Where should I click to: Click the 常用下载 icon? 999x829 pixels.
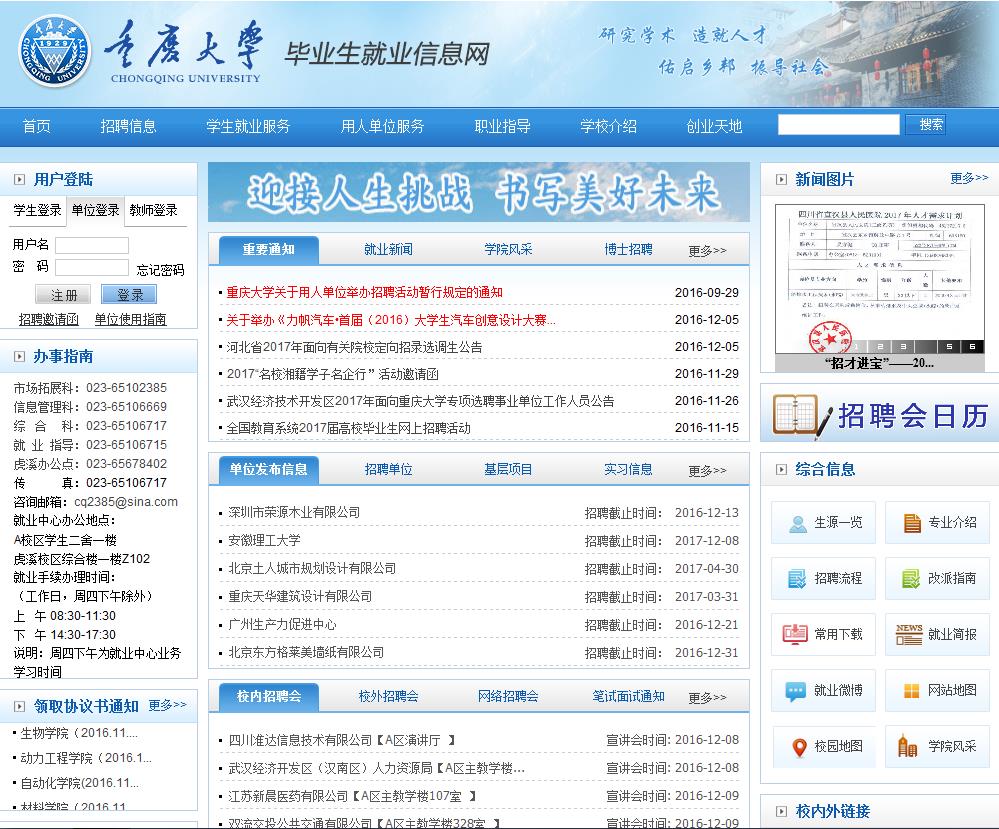pyautogui.click(x=795, y=634)
